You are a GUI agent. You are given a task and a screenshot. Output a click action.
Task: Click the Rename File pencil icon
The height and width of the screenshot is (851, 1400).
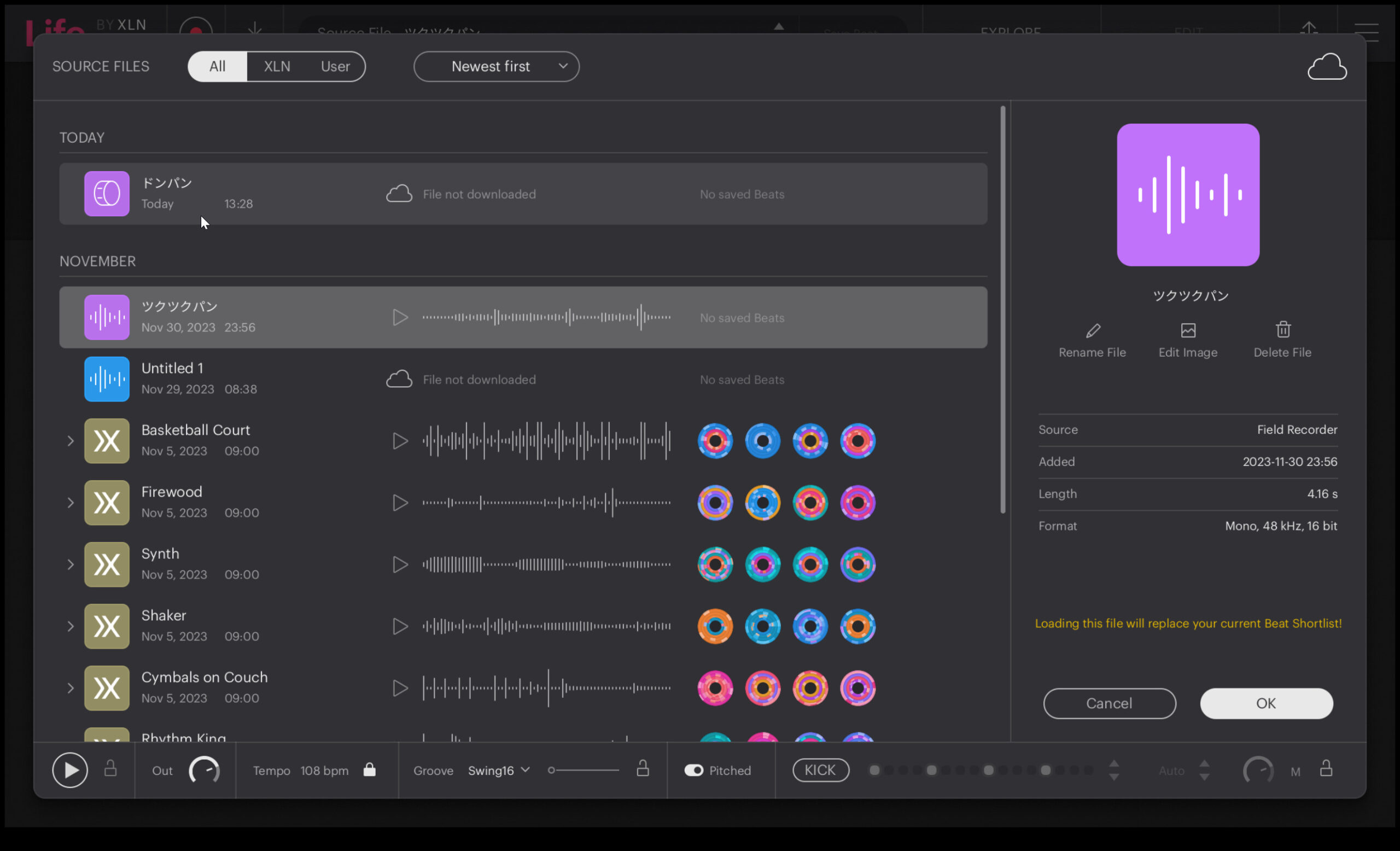[x=1093, y=330]
